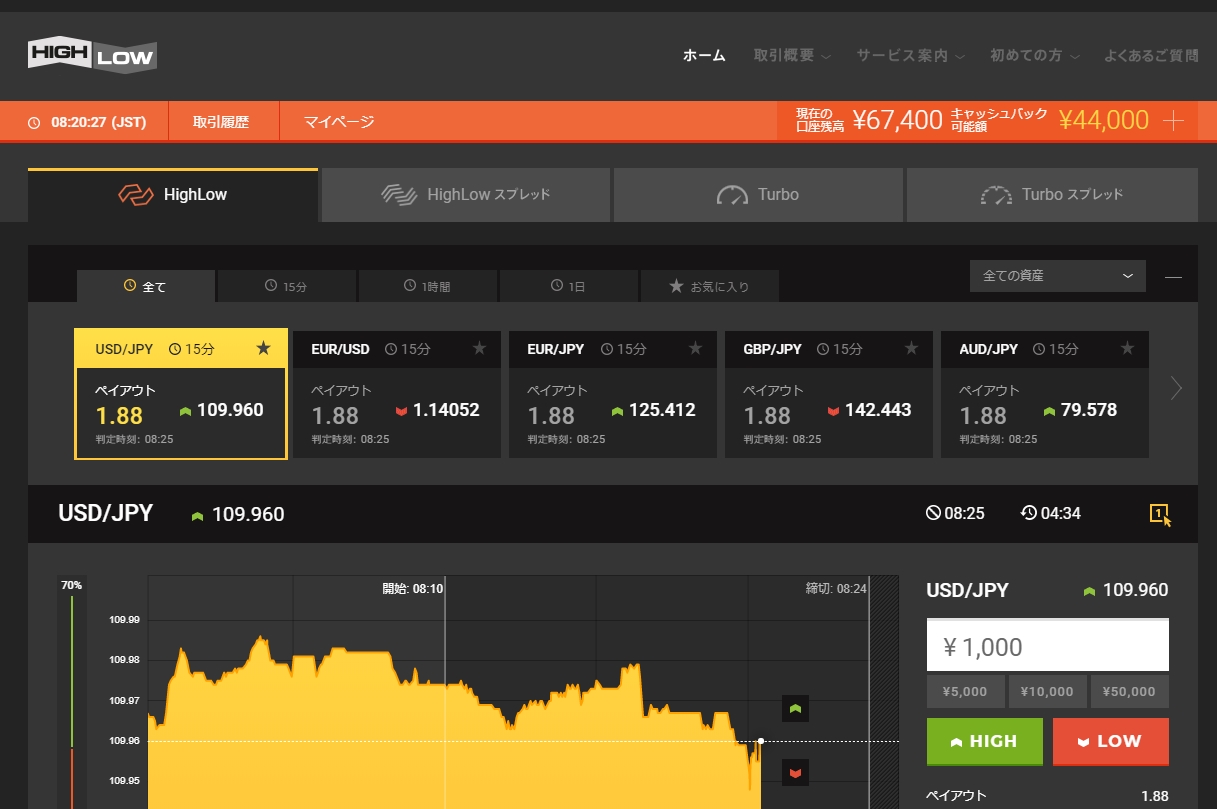Show next assets with right arrow
Viewport: 1217px width, 809px height.
pos(1176,388)
